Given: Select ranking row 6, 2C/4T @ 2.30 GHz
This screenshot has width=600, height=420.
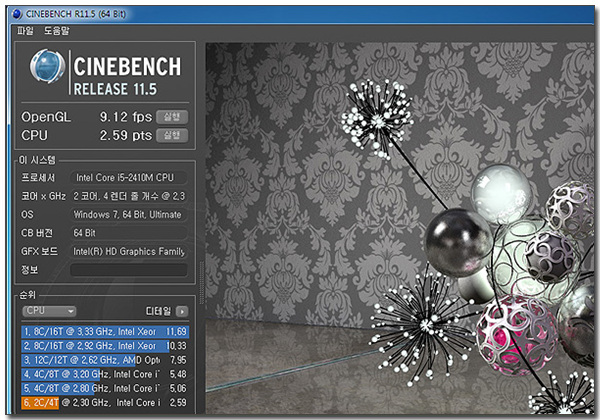Looking at the screenshot, I should pyautogui.click(x=105, y=402).
